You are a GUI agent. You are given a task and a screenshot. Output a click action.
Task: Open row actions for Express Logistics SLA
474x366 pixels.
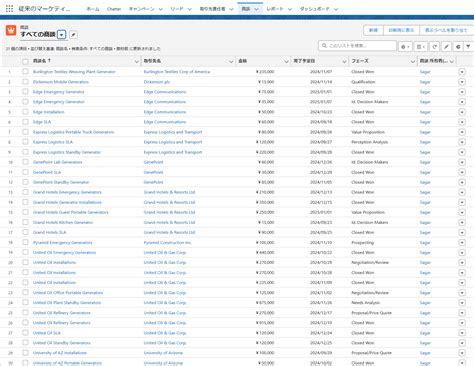(462, 142)
